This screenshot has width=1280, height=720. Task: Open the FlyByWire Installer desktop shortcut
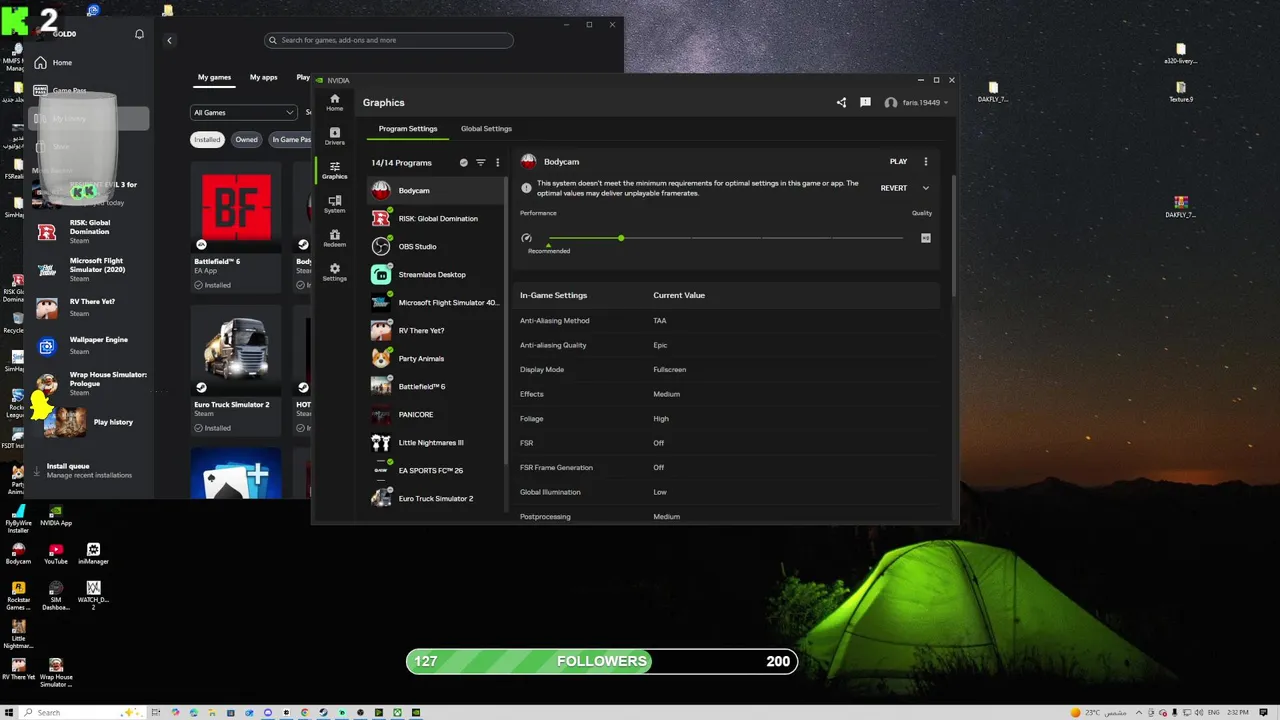click(x=18, y=519)
